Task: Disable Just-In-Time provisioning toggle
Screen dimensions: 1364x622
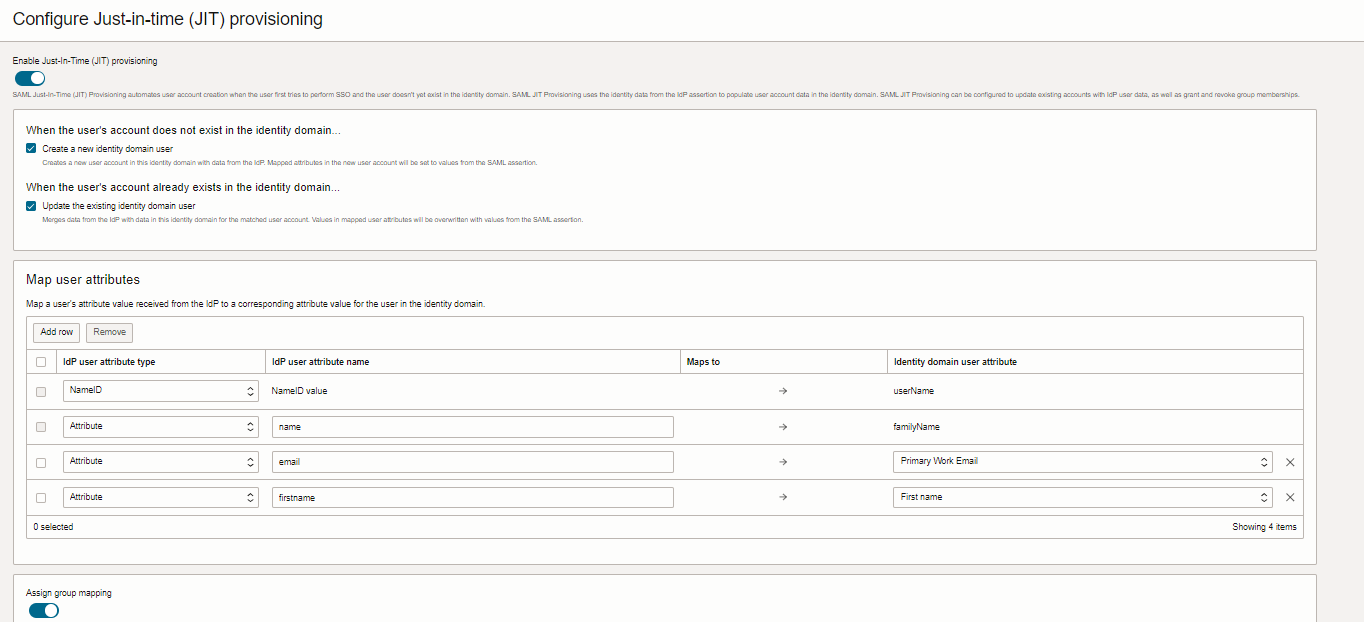Action: coord(30,78)
